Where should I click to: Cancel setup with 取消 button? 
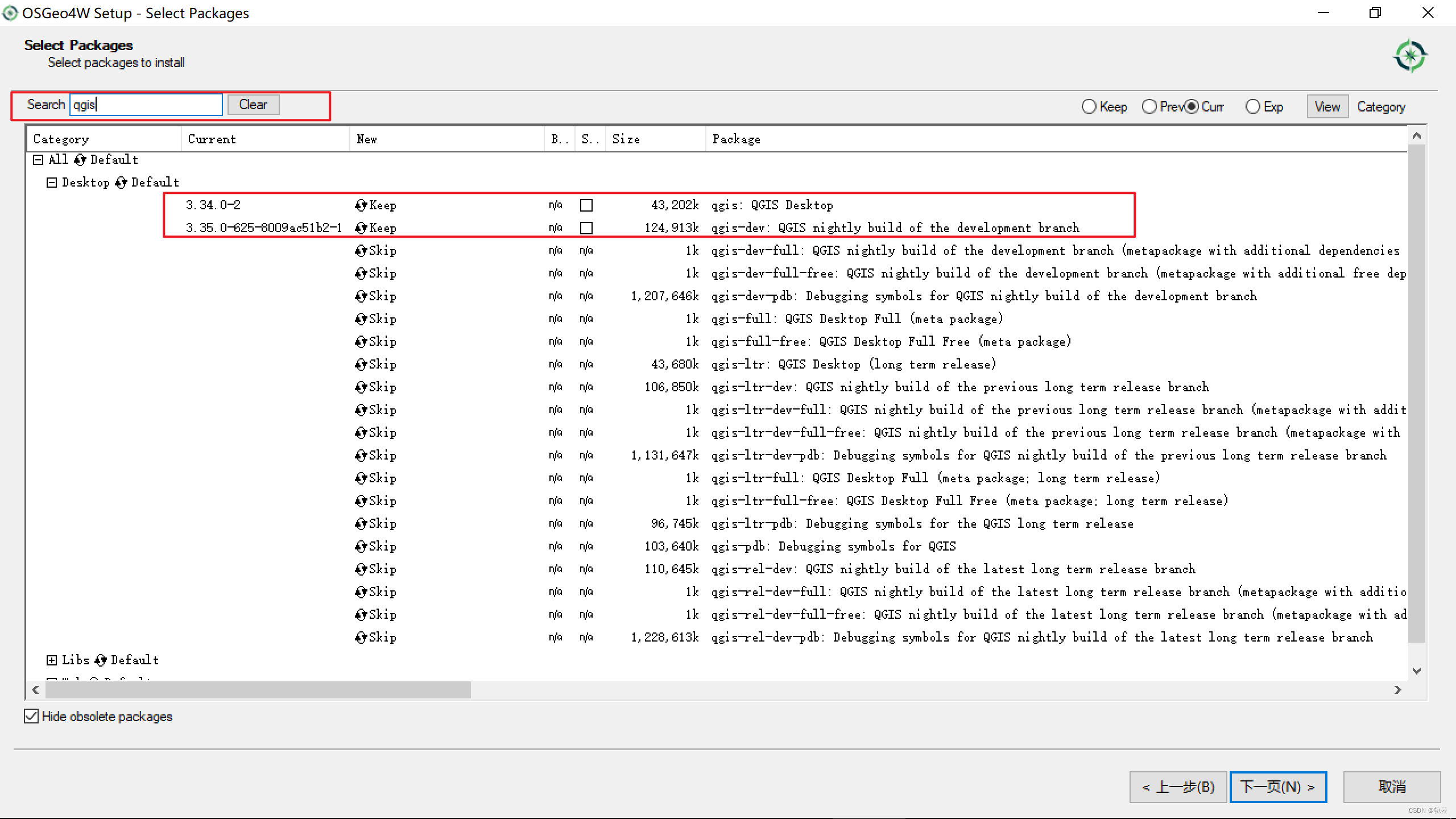click(1392, 787)
